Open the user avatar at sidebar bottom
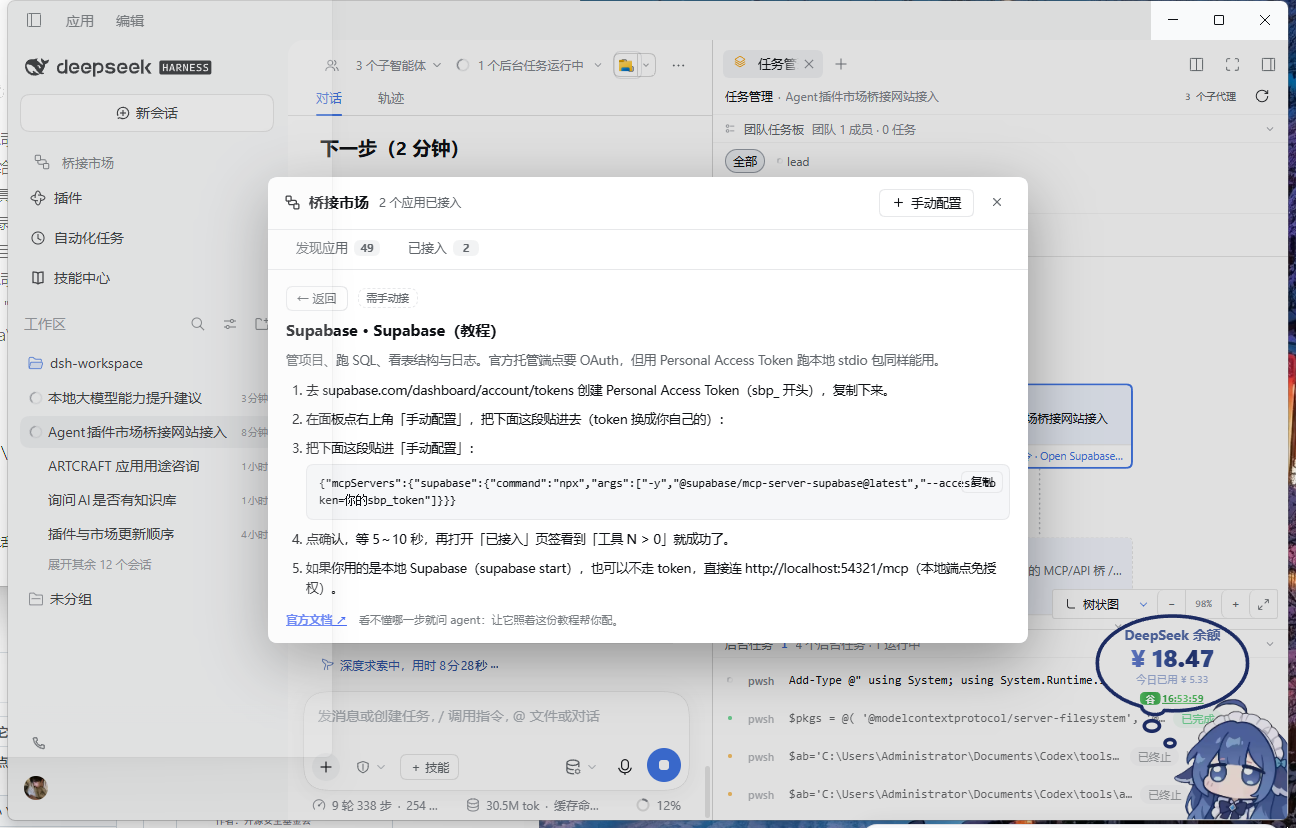The height and width of the screenshot is (828, 1296). click(x=36, y=787)
